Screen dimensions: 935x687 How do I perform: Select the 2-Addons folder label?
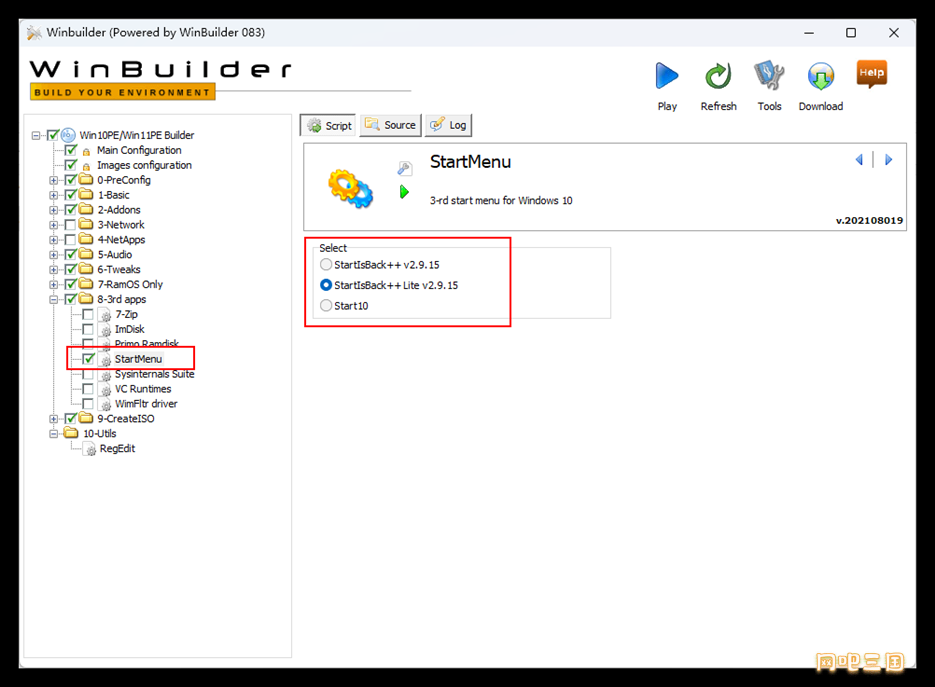119,210
